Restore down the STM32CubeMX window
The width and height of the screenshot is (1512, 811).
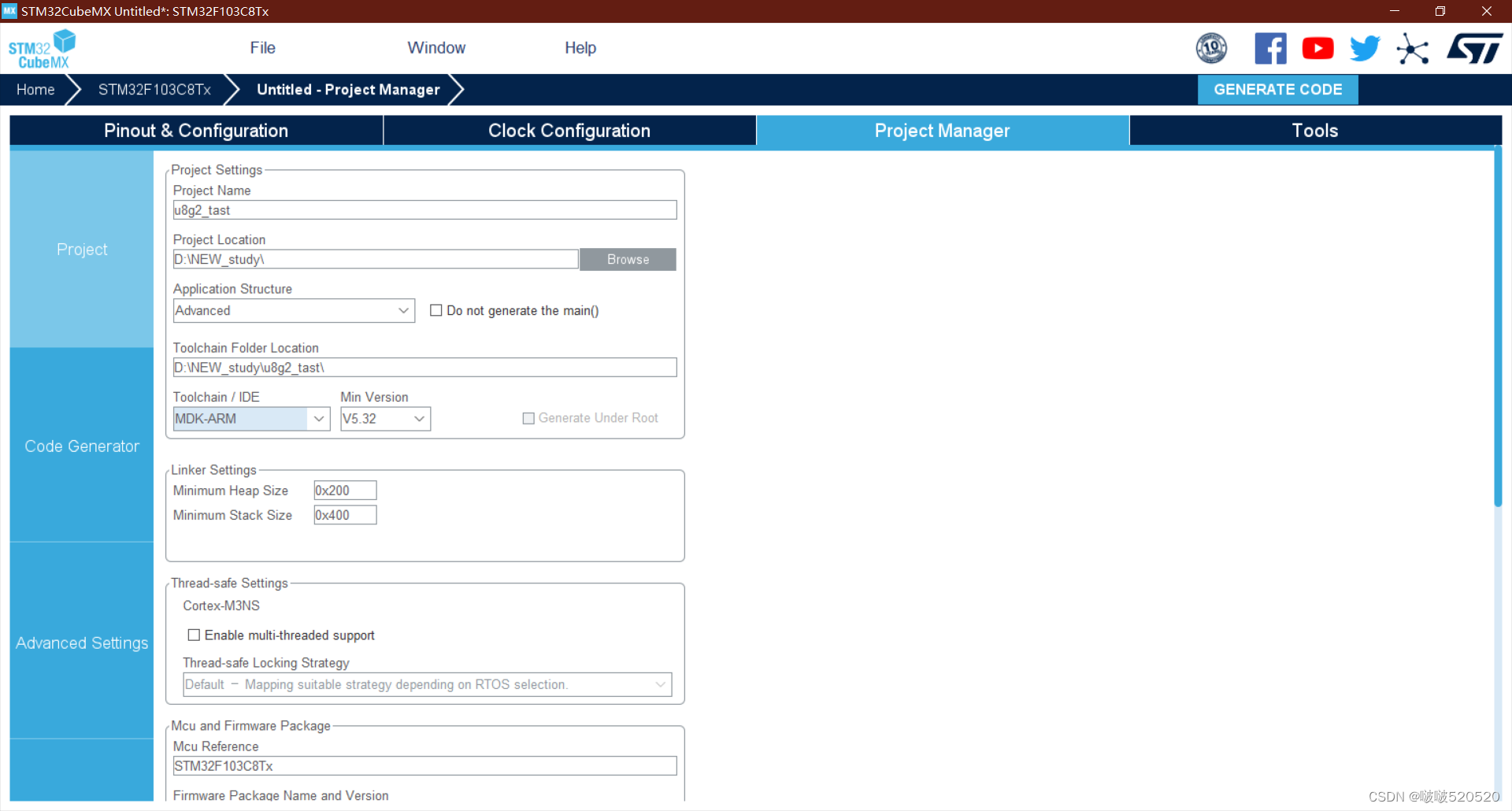1440,11
